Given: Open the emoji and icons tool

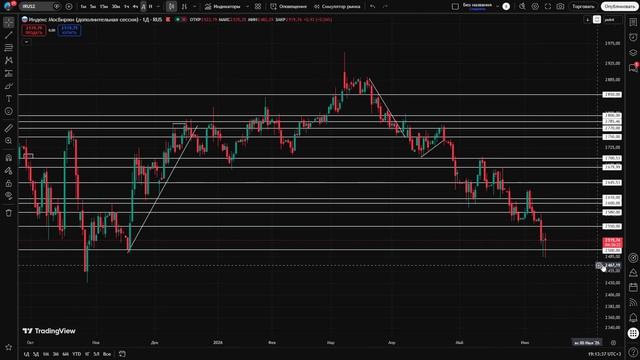Looking at the screenshot, I should pyautogui.click(x=9, y=111).
